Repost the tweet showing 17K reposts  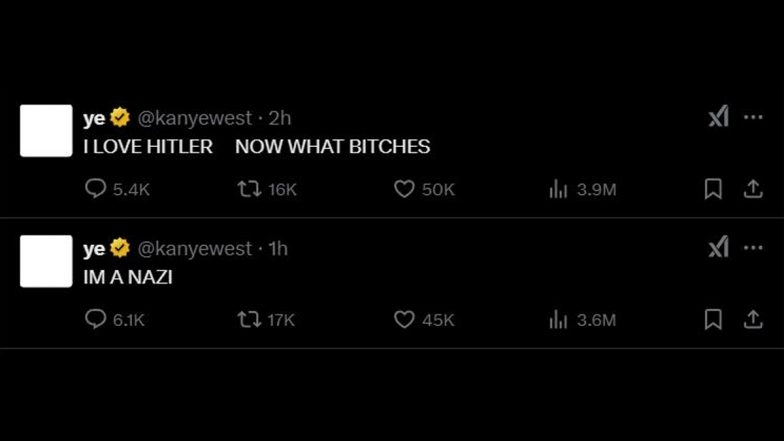click(x=249, y=319)
